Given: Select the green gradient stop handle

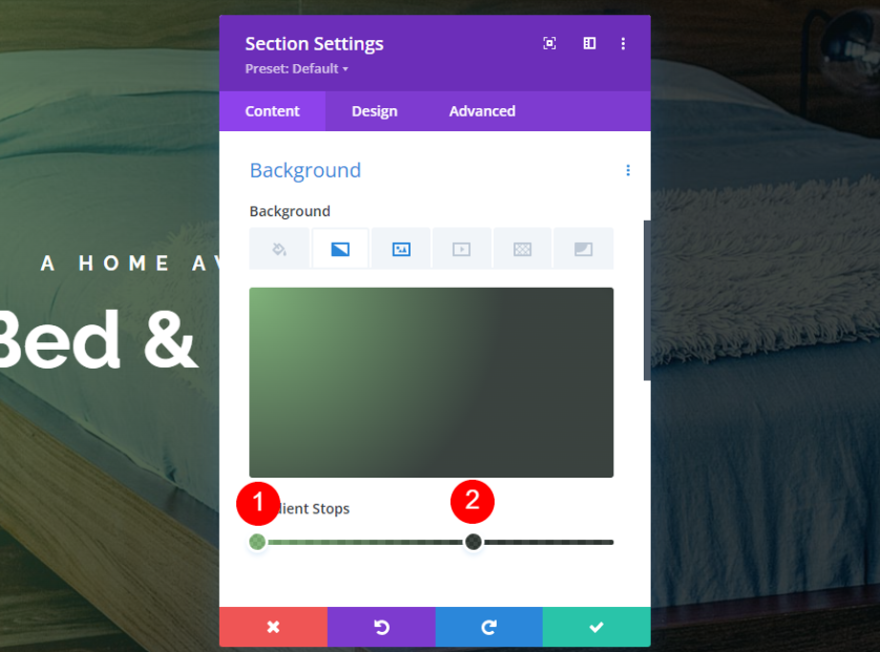Looking at the screenshot, I should pos(257,541).
